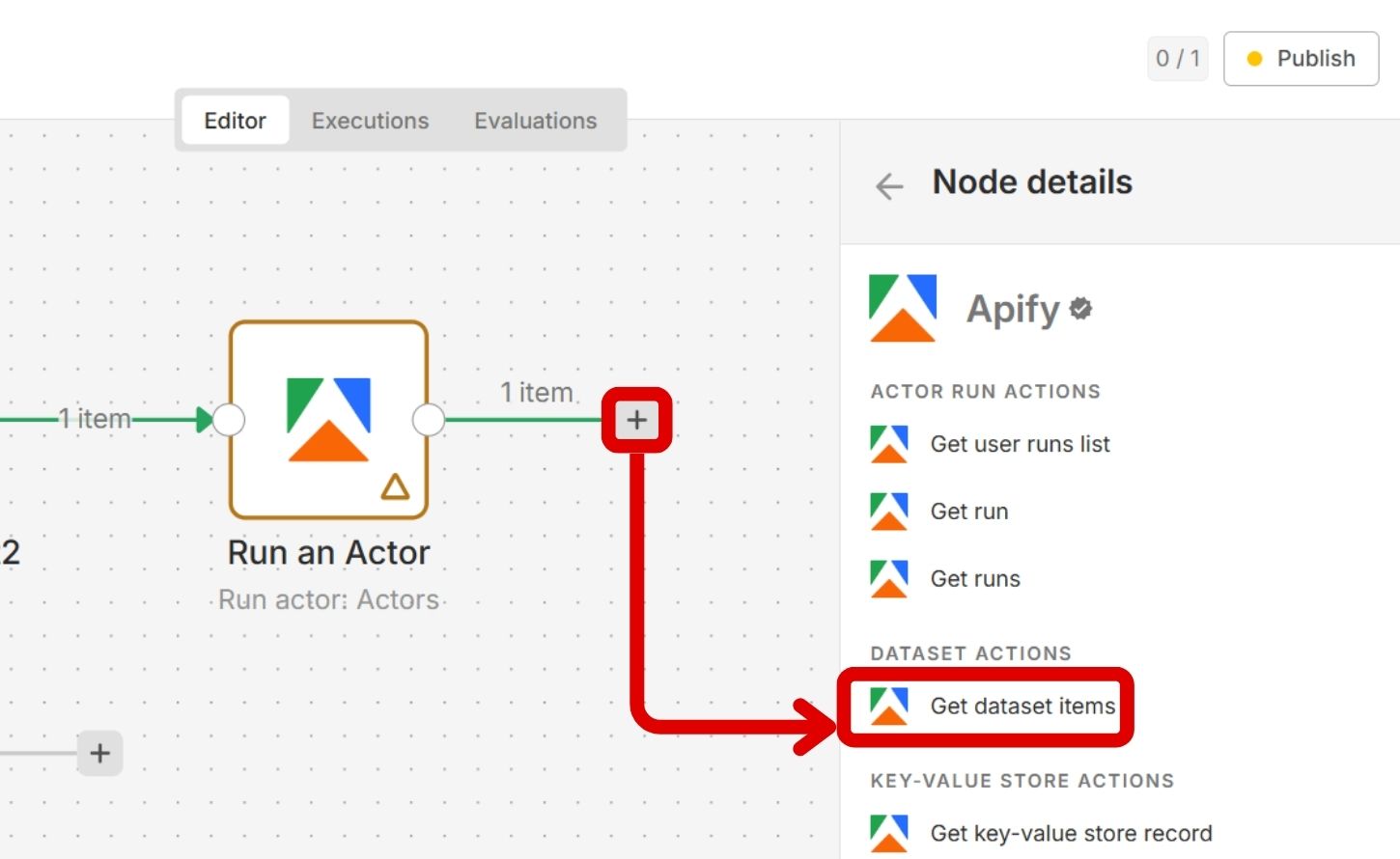The height and width of the screenshot is (859, 1400).
Task: Click the plus button after the Run an Actor output
Action: tap(636, 420)
